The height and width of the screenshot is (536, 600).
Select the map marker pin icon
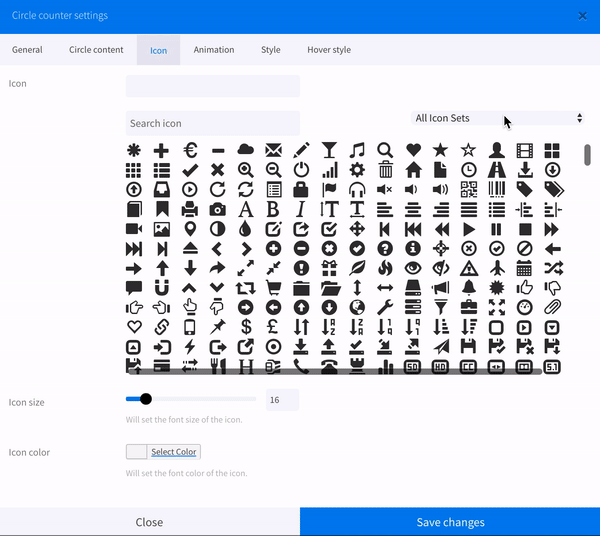coord(190,229)
